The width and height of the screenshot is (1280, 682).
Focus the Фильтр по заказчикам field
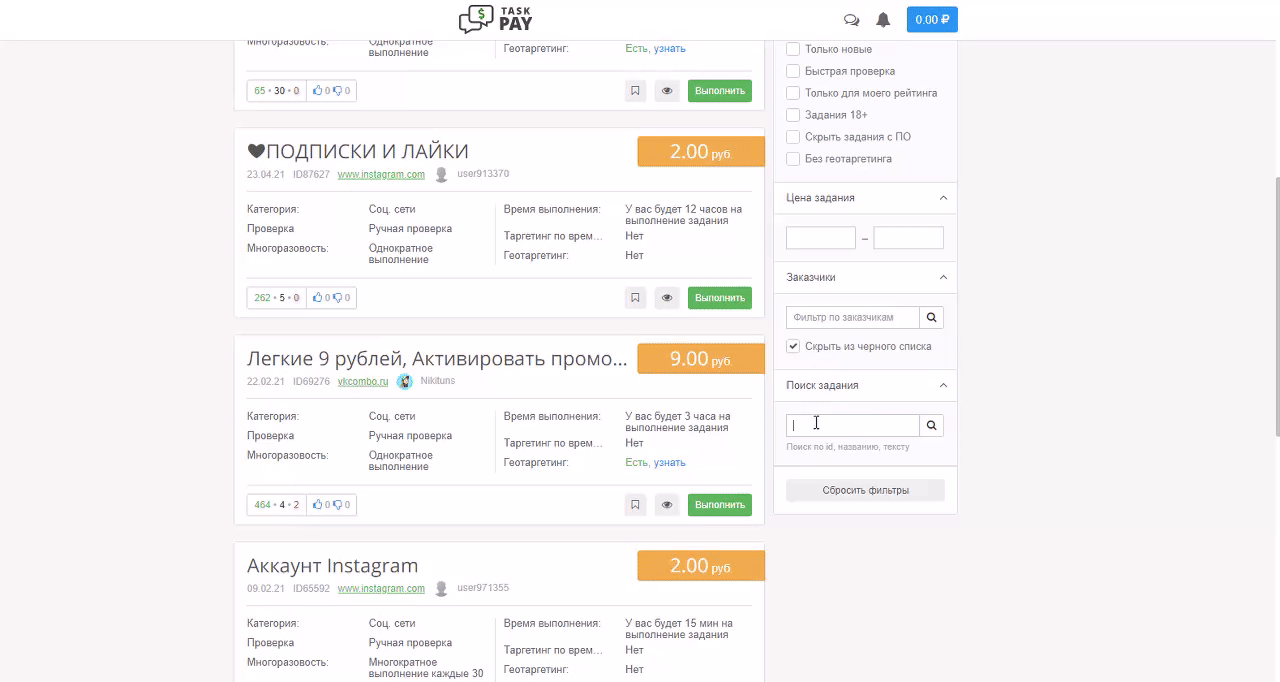click(x=853, y=317)
